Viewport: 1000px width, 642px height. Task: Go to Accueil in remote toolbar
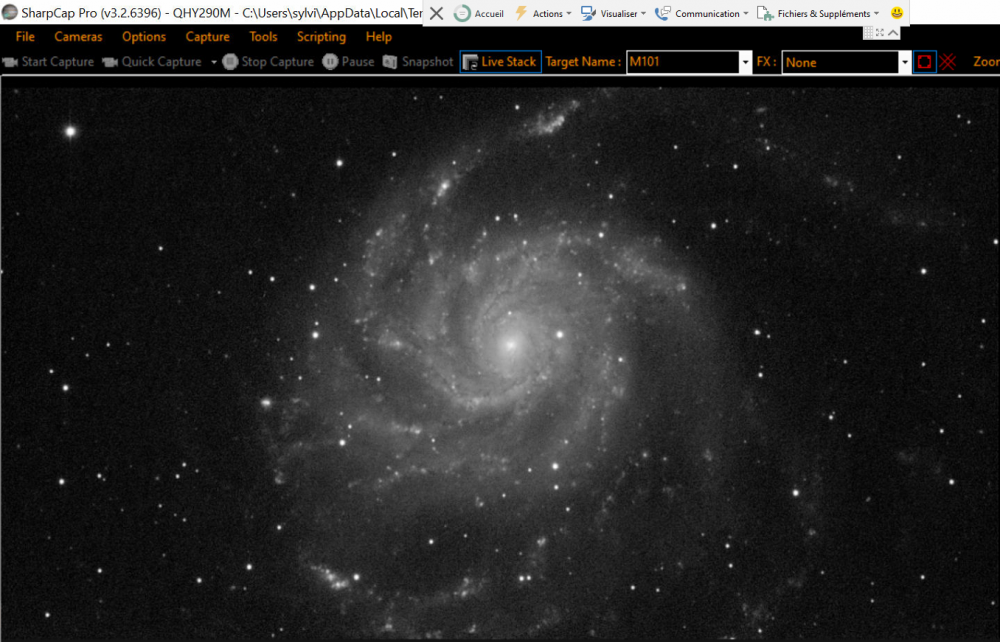(x=479, y=13)
